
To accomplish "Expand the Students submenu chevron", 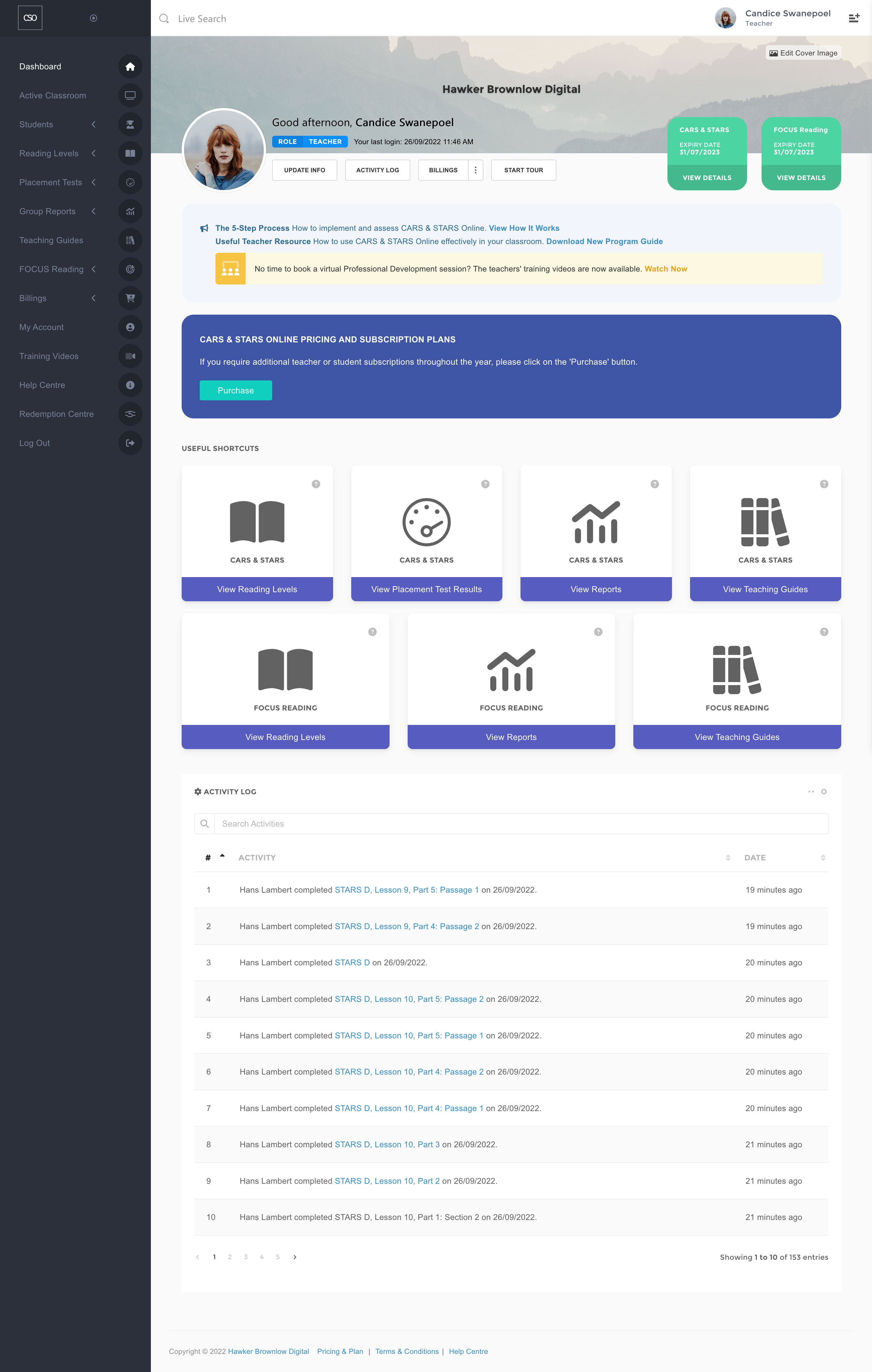I will click(94, 124).
